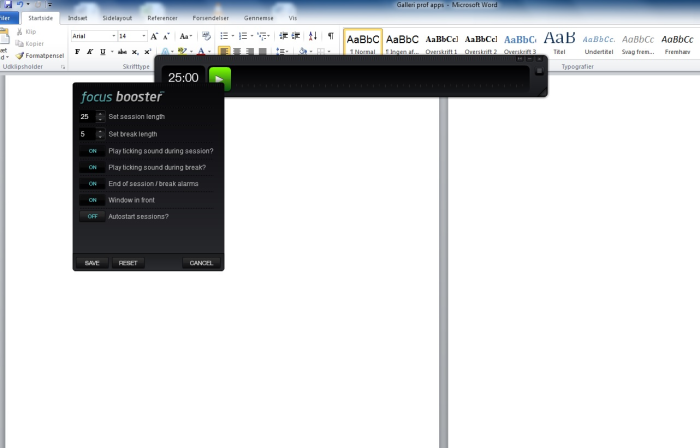Open the font size 14 dropdown
The height and width of the screenshot is (448, 700).
click(144, 36)
